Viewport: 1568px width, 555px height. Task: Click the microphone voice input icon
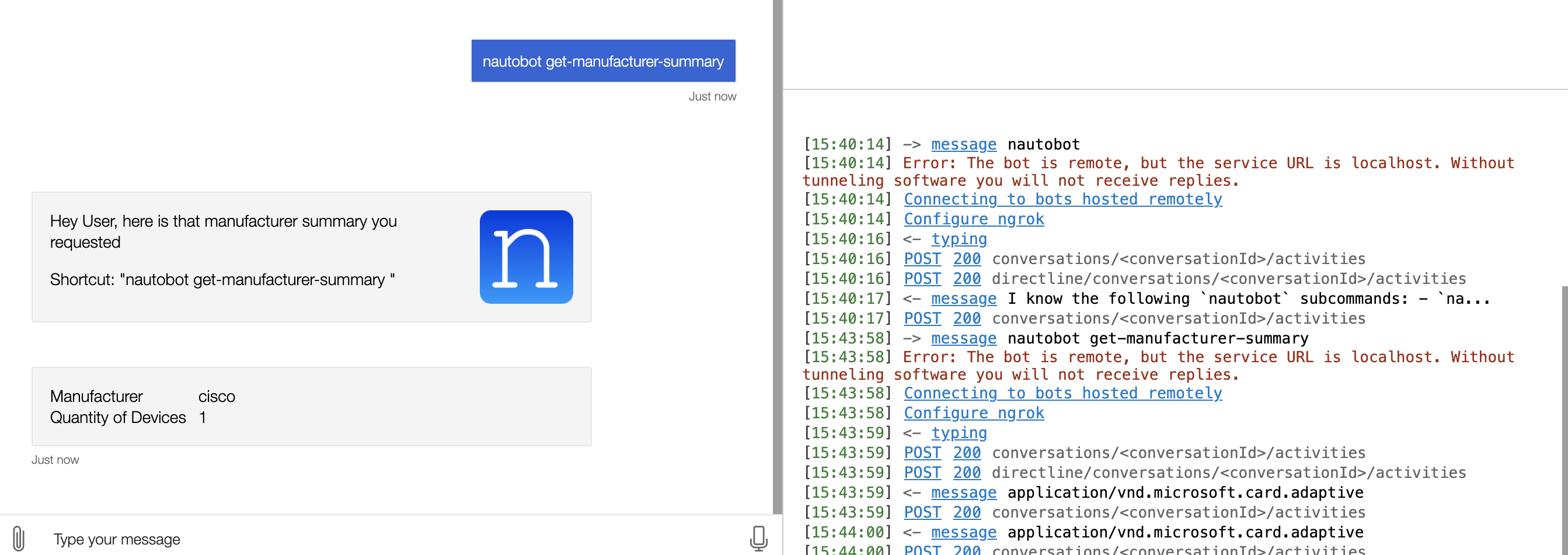758,539
